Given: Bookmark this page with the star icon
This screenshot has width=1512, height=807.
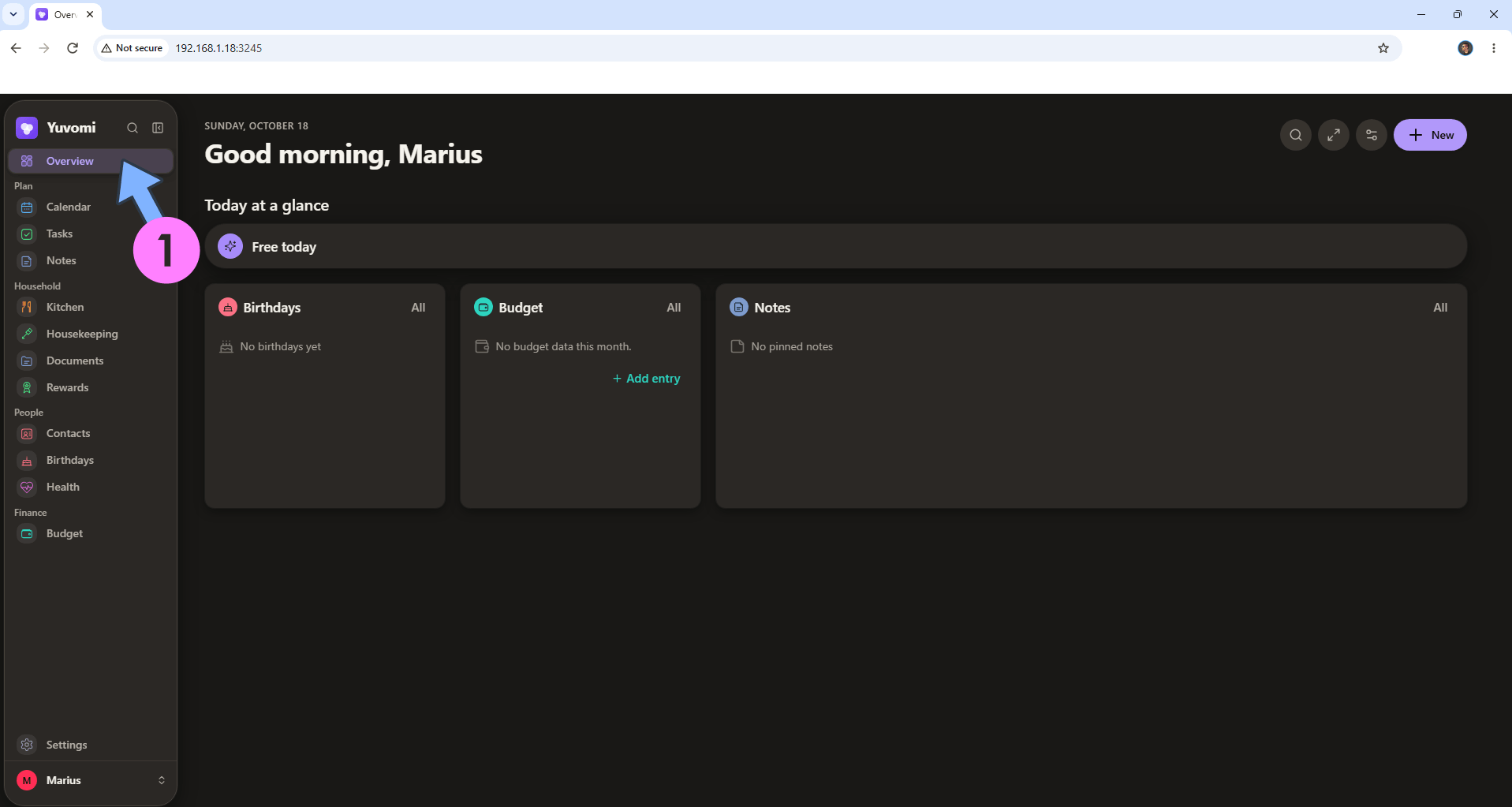Looking at the screenshot, I should point(1383,48).
